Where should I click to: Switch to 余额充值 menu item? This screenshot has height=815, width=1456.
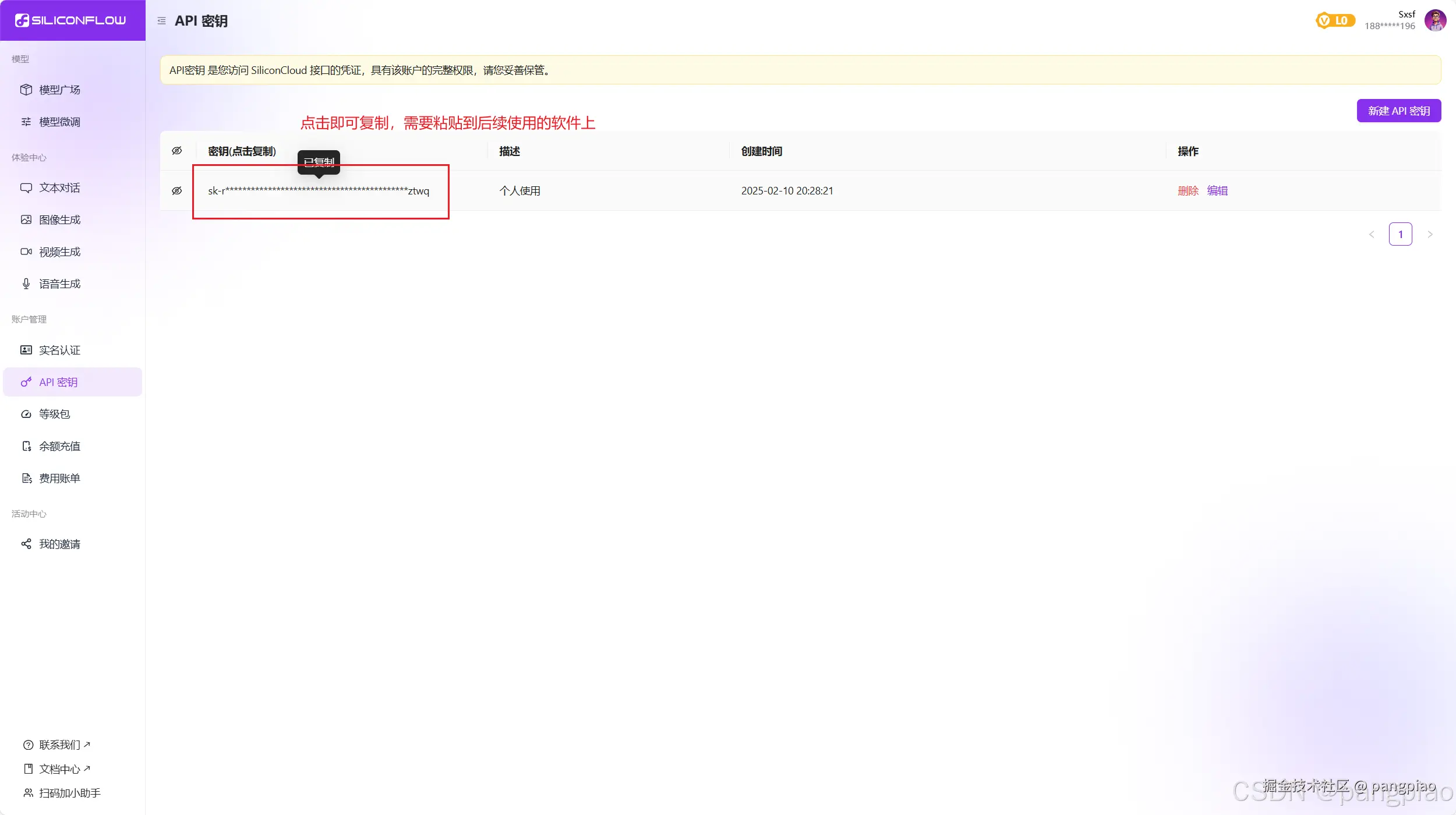(59, 446)
